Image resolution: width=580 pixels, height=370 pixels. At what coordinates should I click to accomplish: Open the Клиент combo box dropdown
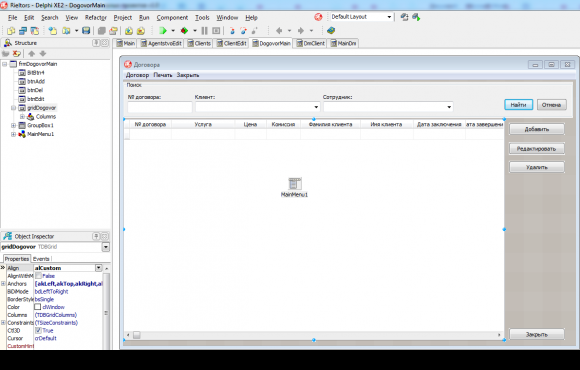point(316,107)
